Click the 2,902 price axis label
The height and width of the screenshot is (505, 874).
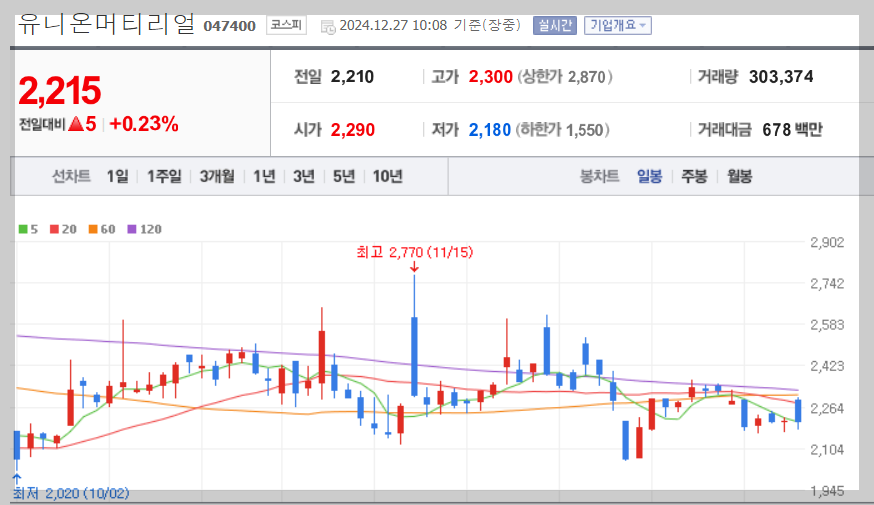tap(827, 242)
